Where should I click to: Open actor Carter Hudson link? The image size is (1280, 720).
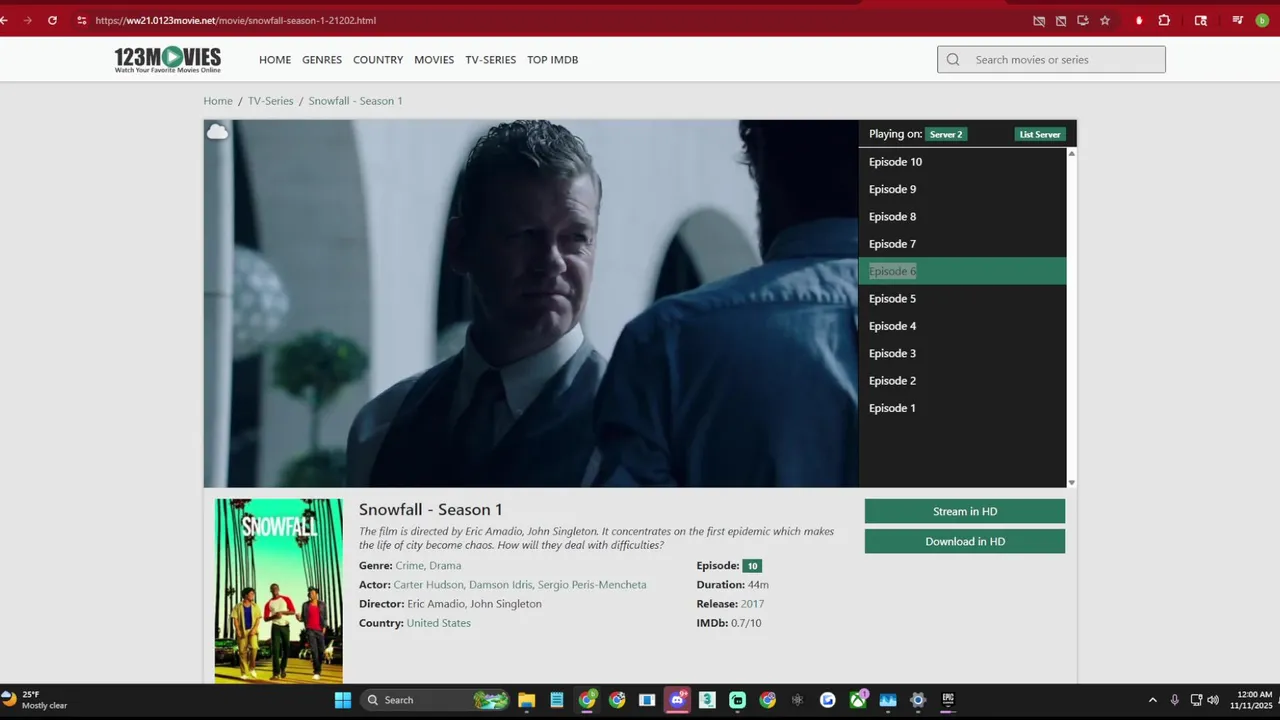tap(428, 585)
